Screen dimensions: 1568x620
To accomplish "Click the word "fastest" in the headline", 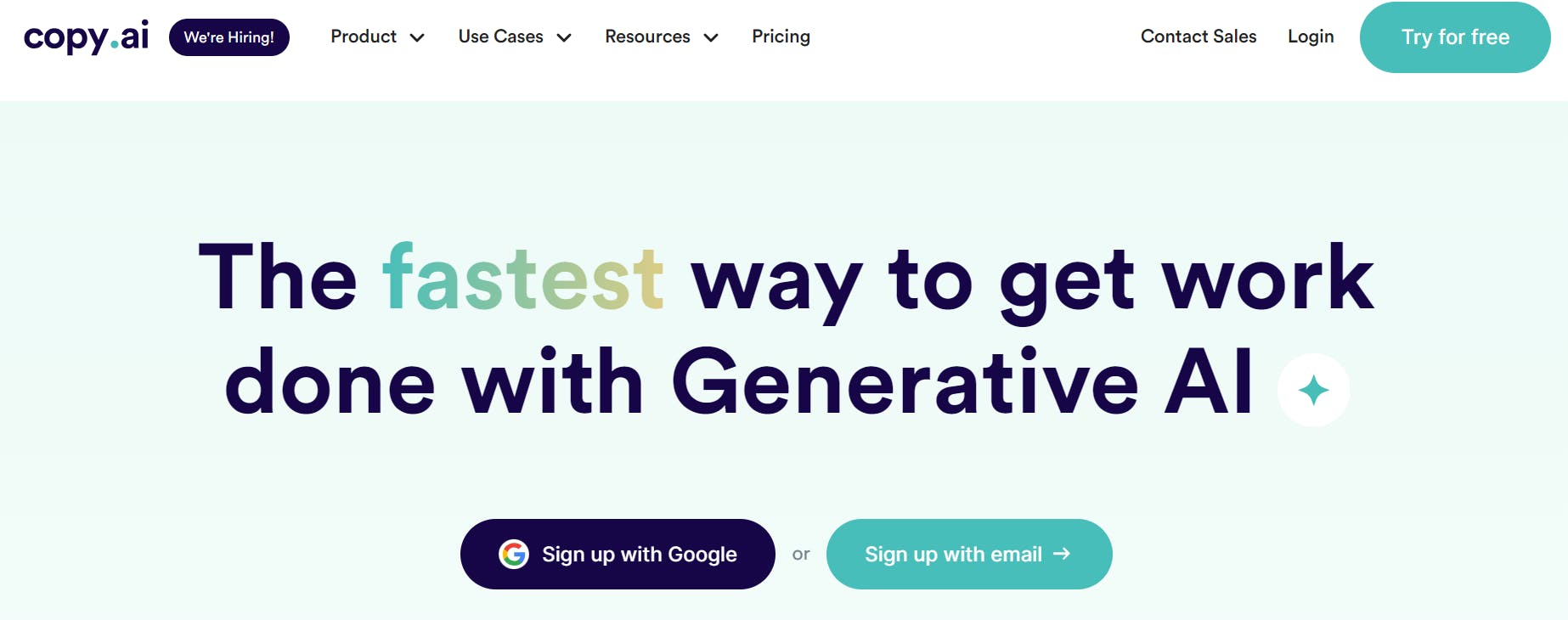I will coord(523,277).
